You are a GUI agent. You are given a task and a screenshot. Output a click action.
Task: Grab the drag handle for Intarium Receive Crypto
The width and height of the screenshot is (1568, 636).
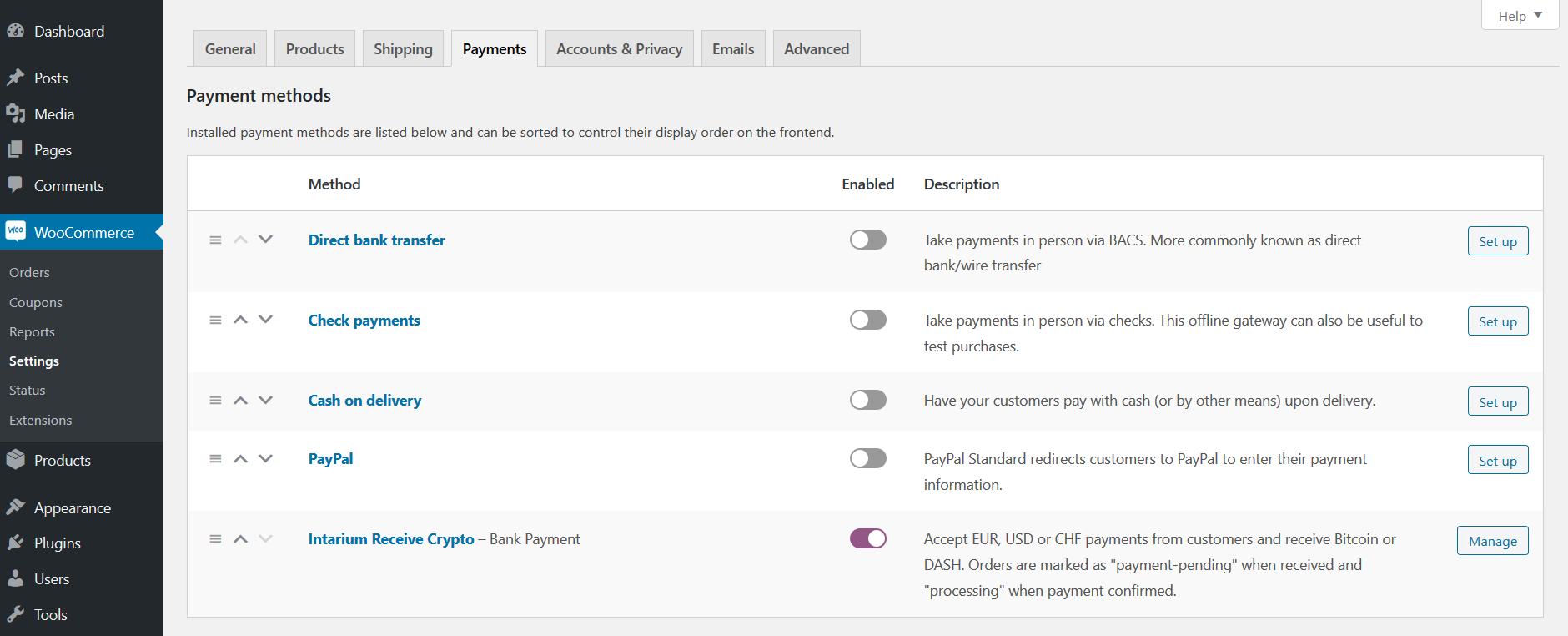click(215, 538)
